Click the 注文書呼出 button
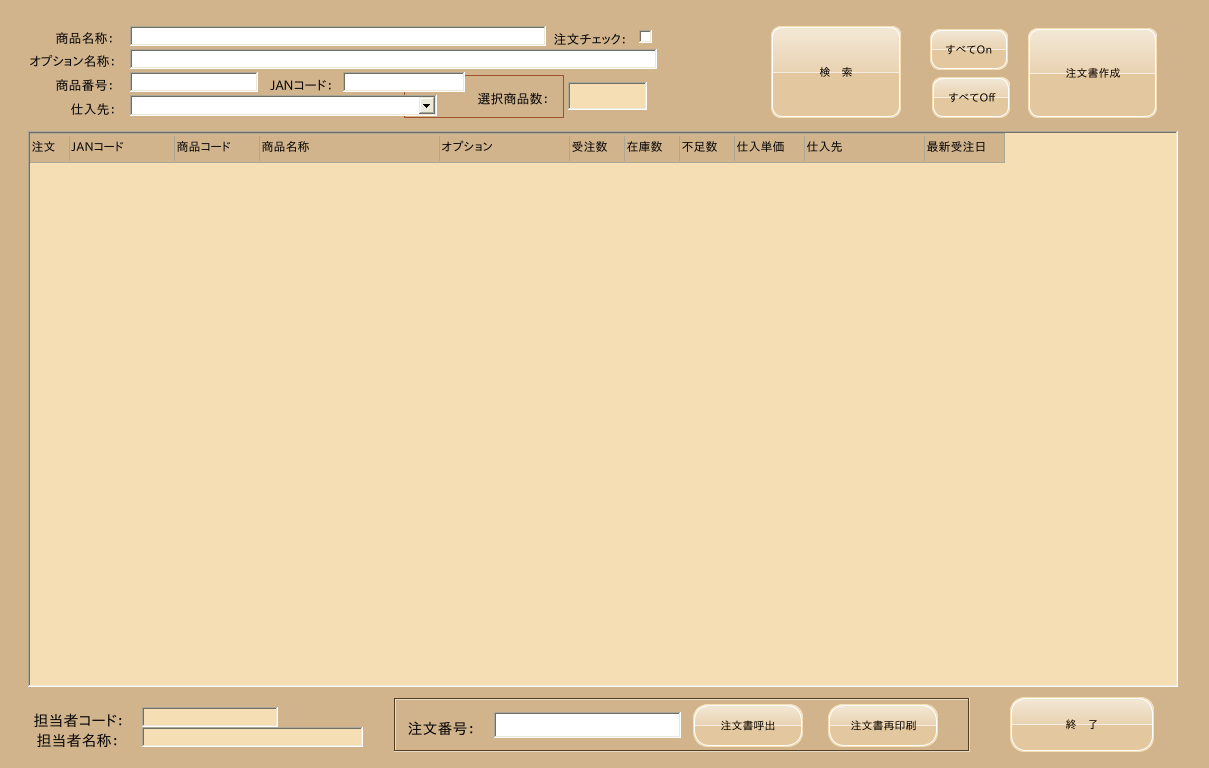Viewport: 1209px width, 768px height. coord(748,726)
